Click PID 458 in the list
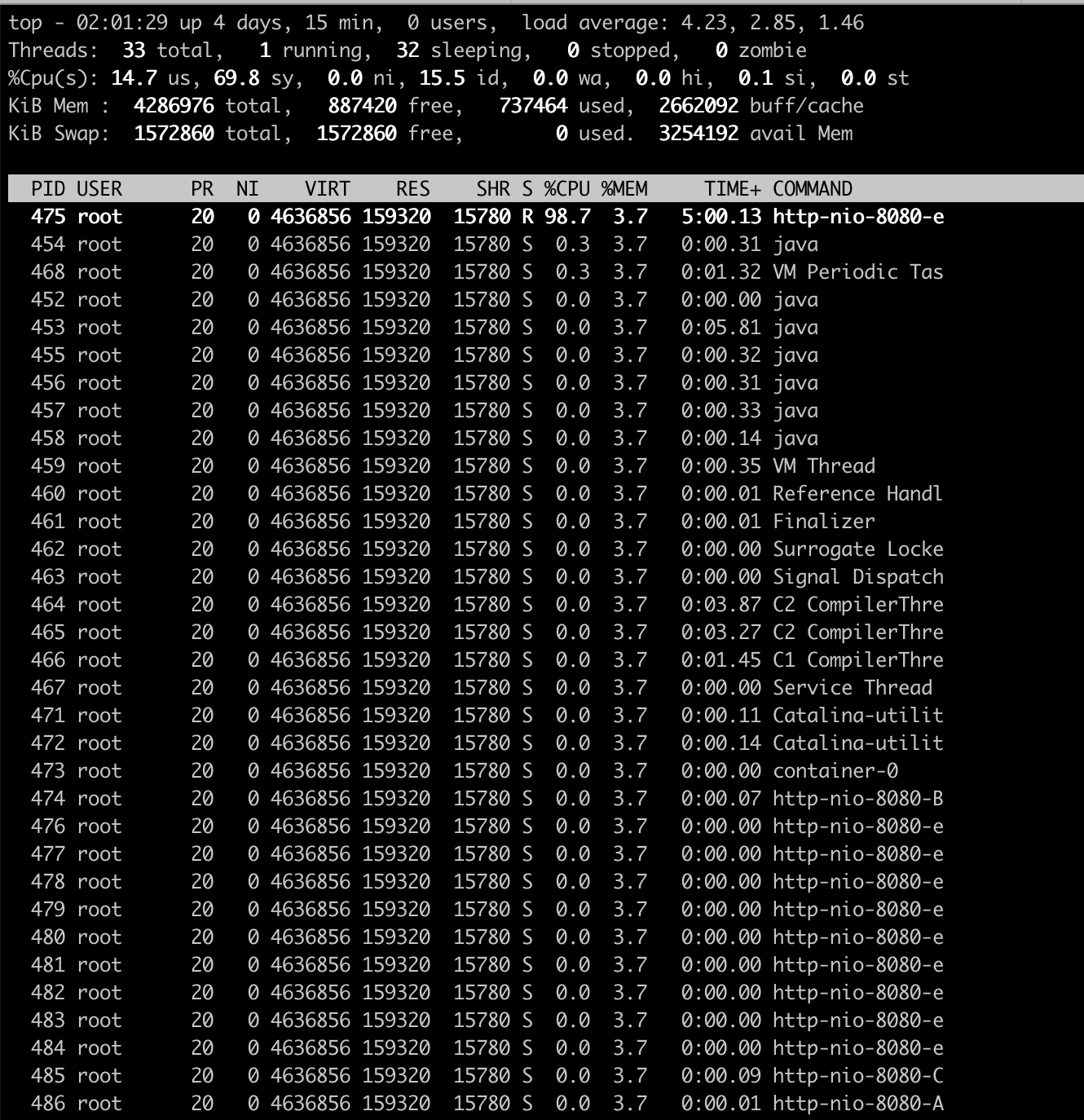The image size is (1084, 1120). coord(48,439)
